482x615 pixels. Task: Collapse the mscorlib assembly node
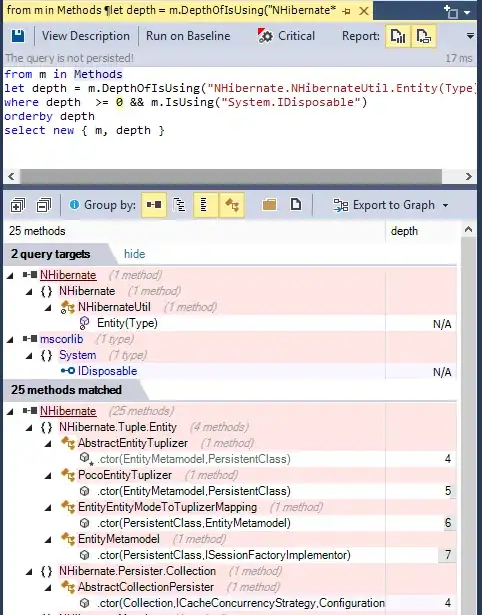click(10, 340)
